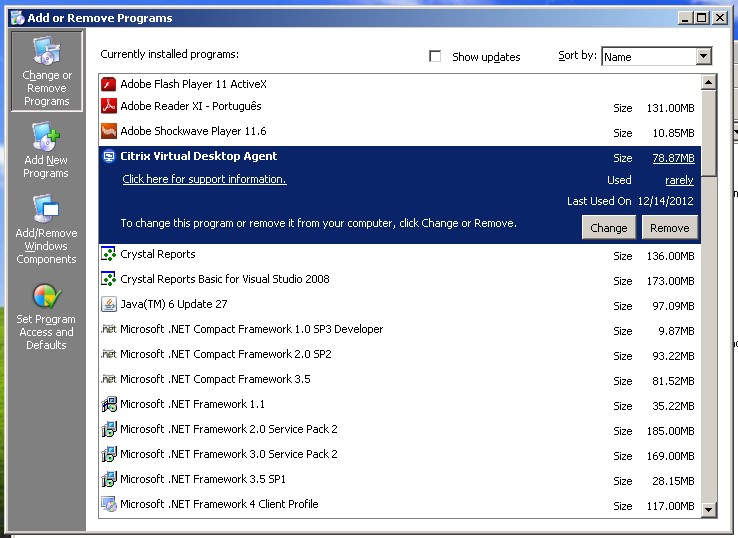The width and height of the screenshot is (738, 538).
Task: Open the Add New Programs icon
Action: (x=46, y=136)
